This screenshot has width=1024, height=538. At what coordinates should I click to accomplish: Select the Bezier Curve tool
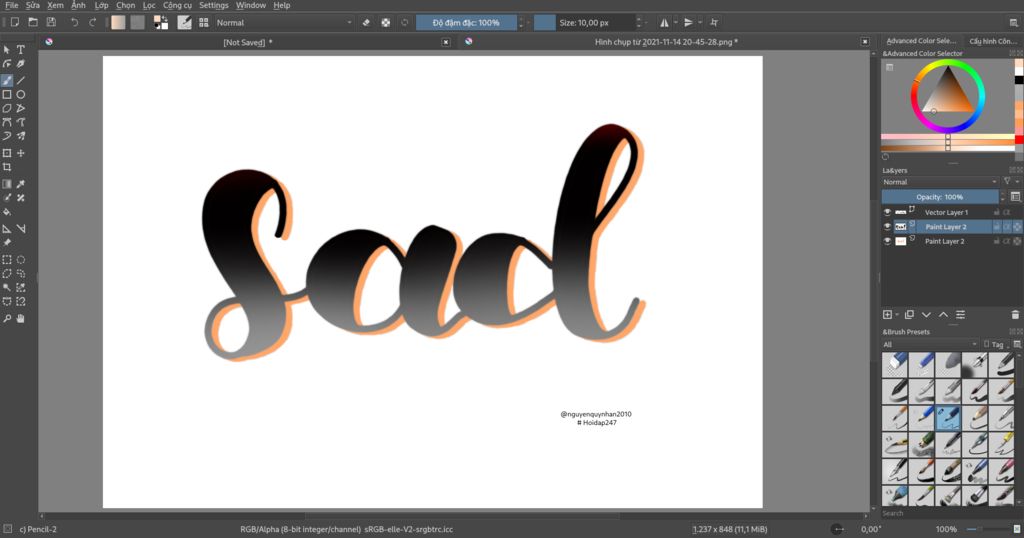click(7, 122)
